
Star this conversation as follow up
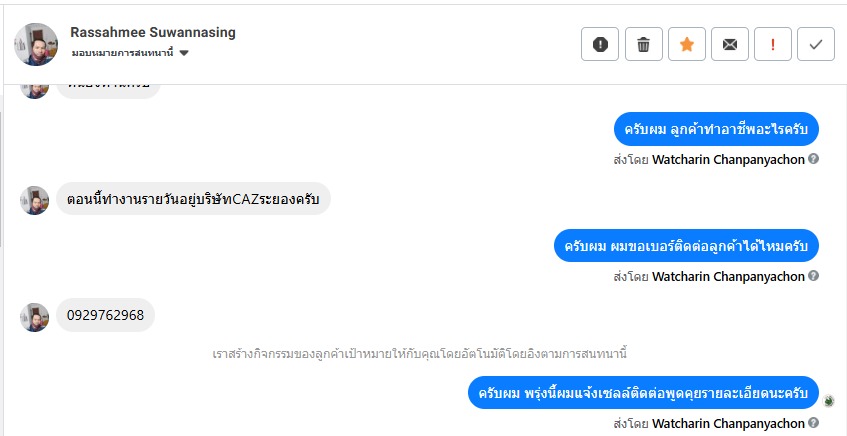[x=687, y=44]
